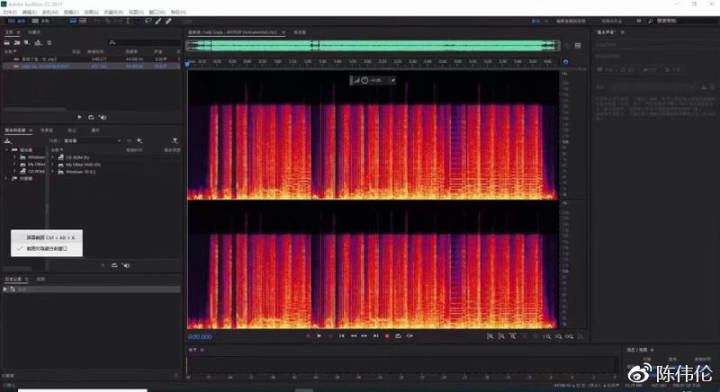Viewport: 720px width, 392px height.
Task: Select the Paintbrush selection tool
Action: click(x=158, y=21)
